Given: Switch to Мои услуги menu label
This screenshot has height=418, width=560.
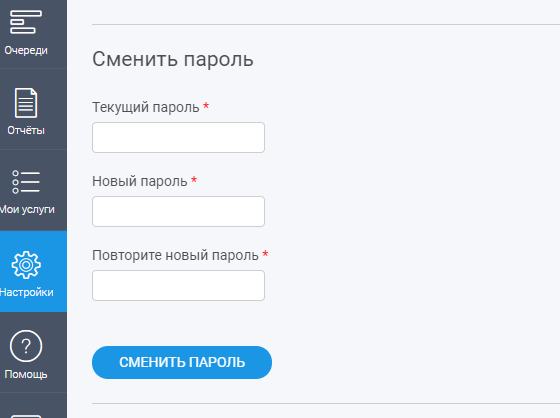Looking at the screenshot, I should (x=27, y=209).
